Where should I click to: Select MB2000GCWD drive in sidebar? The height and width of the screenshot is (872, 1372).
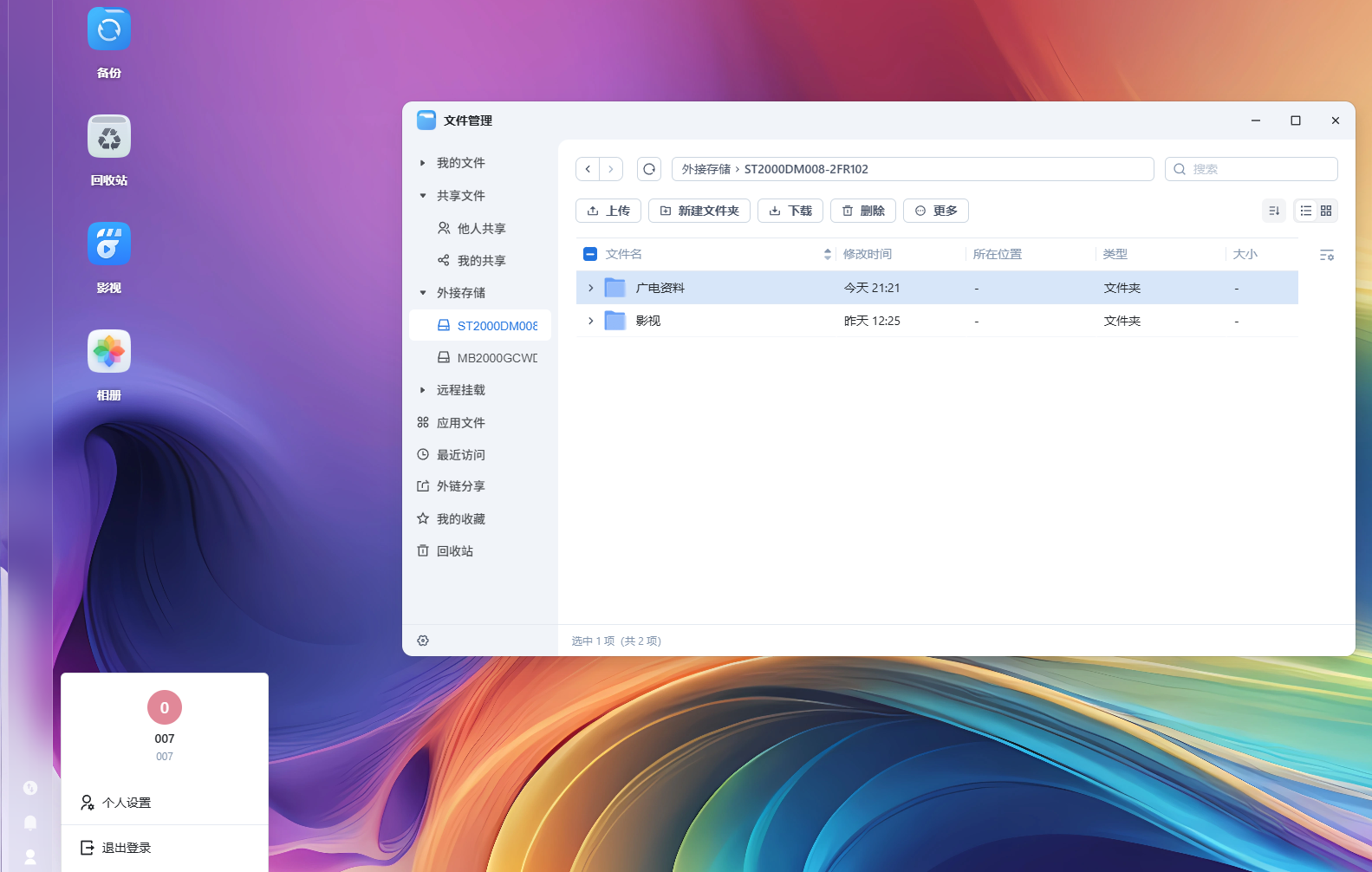point(497,358)
